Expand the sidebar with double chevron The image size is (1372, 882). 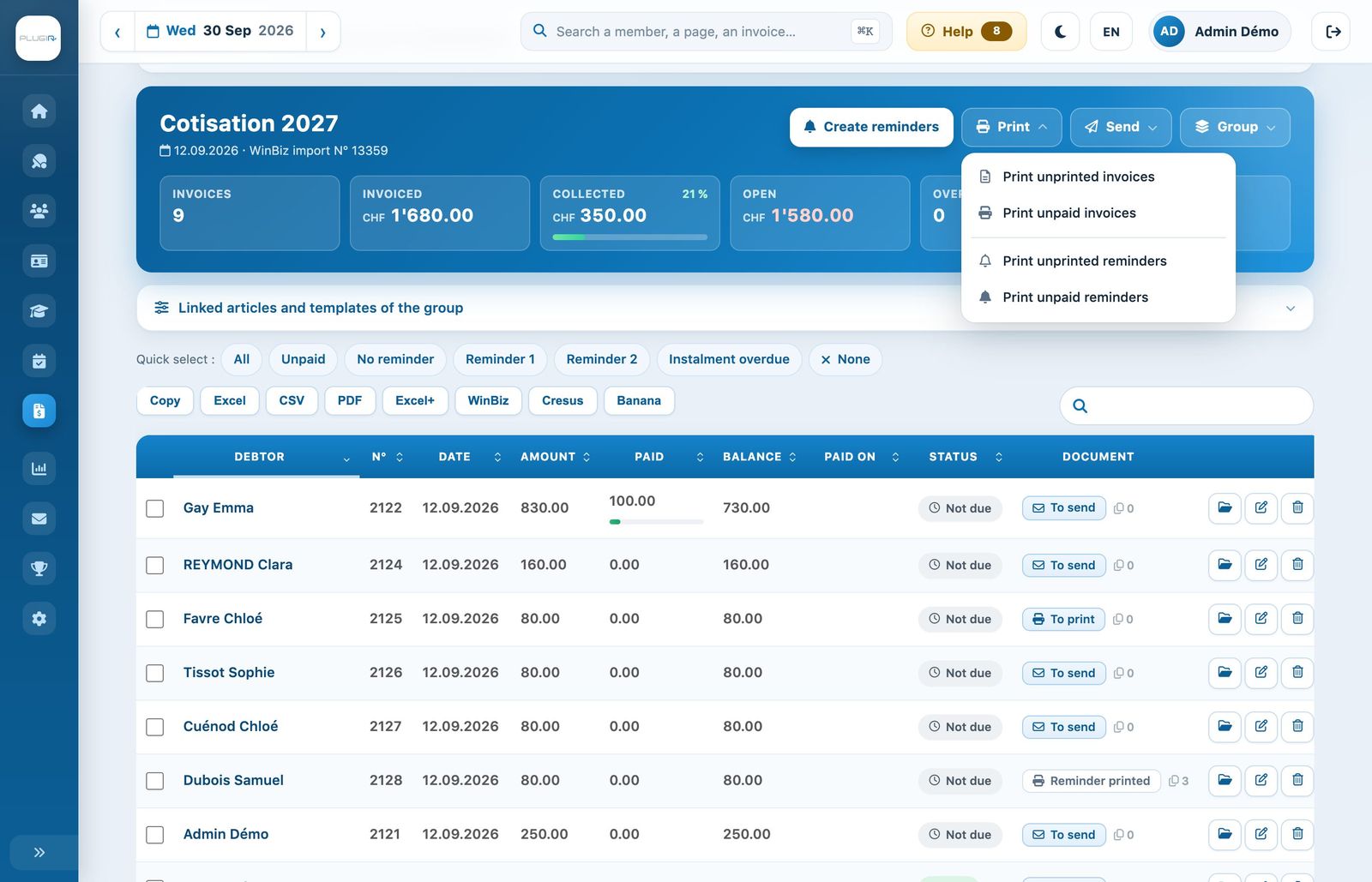39,852
